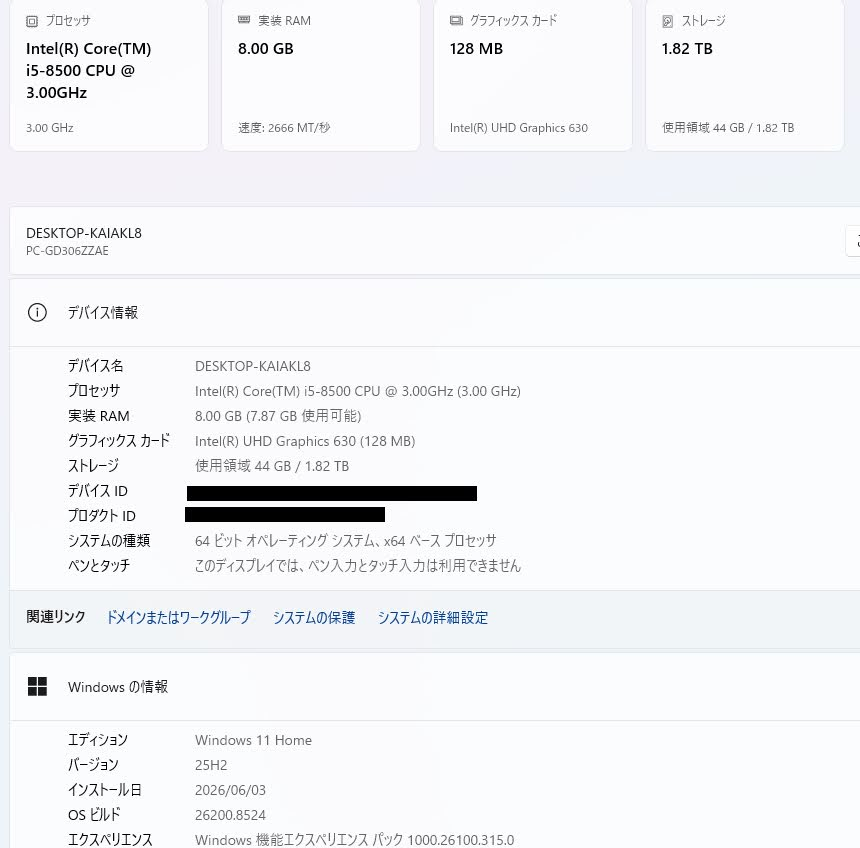
Task: Click the 128 MB graphics card value
Action: point(476,49)
